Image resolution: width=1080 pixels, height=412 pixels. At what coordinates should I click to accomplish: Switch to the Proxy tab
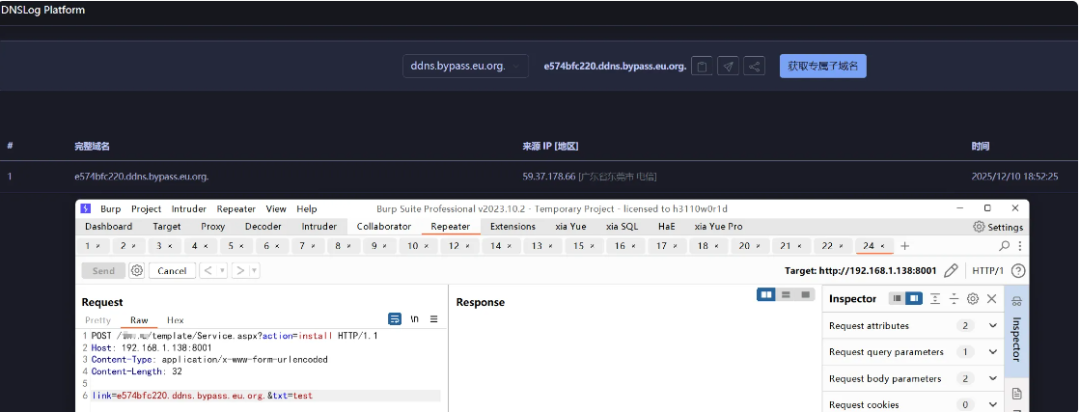pos(213,227)
